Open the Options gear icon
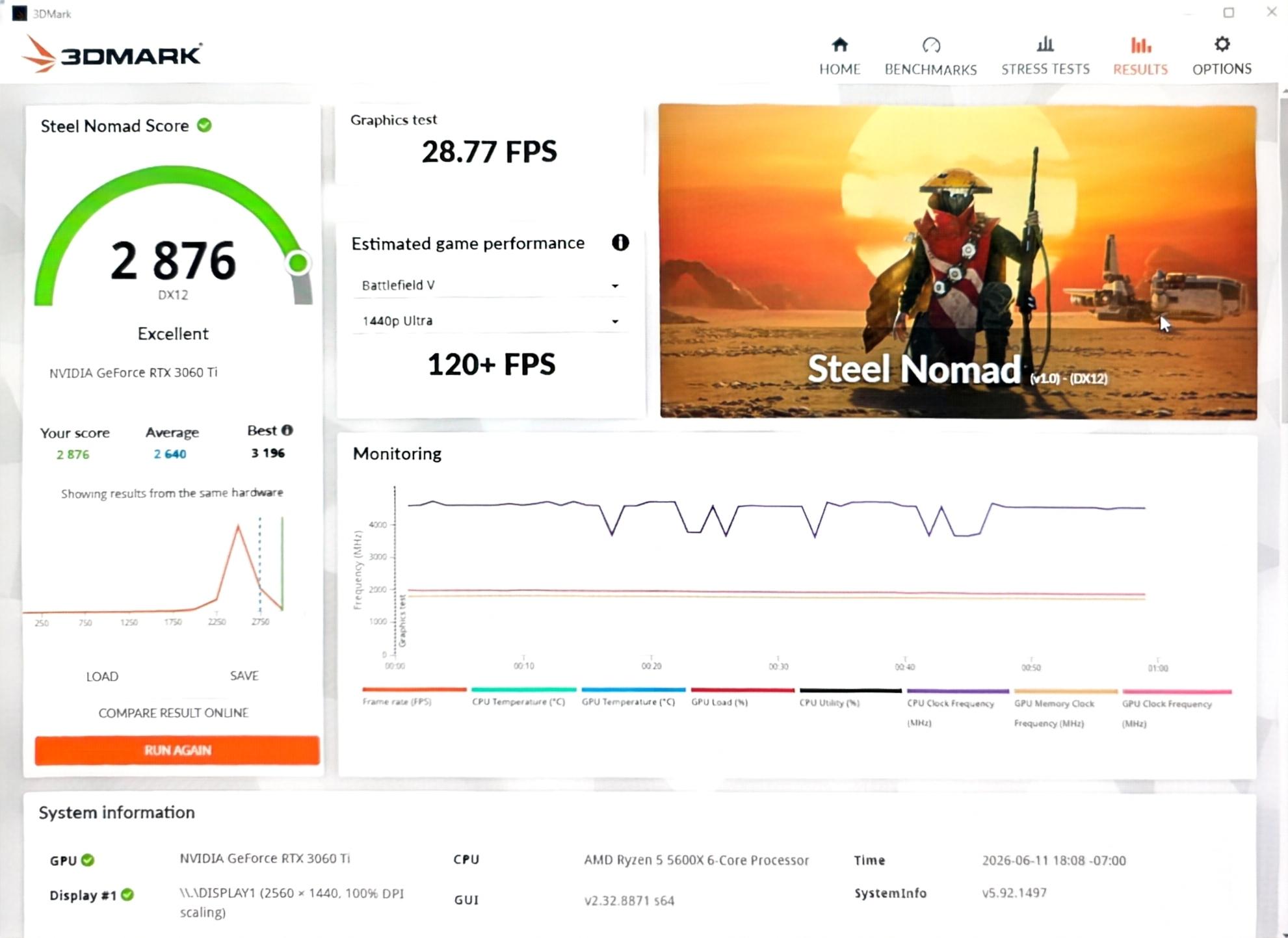This screenshot has width=1288, height=938. click(1222, 44)
